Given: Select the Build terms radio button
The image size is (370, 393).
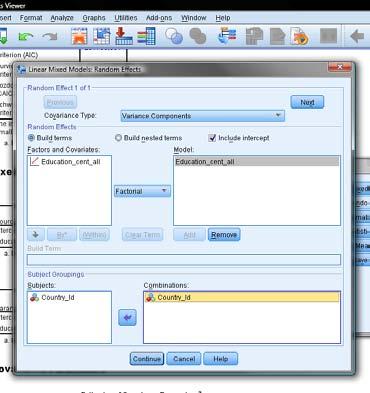Looking at the screenshot, I should [x=31, y=138].
